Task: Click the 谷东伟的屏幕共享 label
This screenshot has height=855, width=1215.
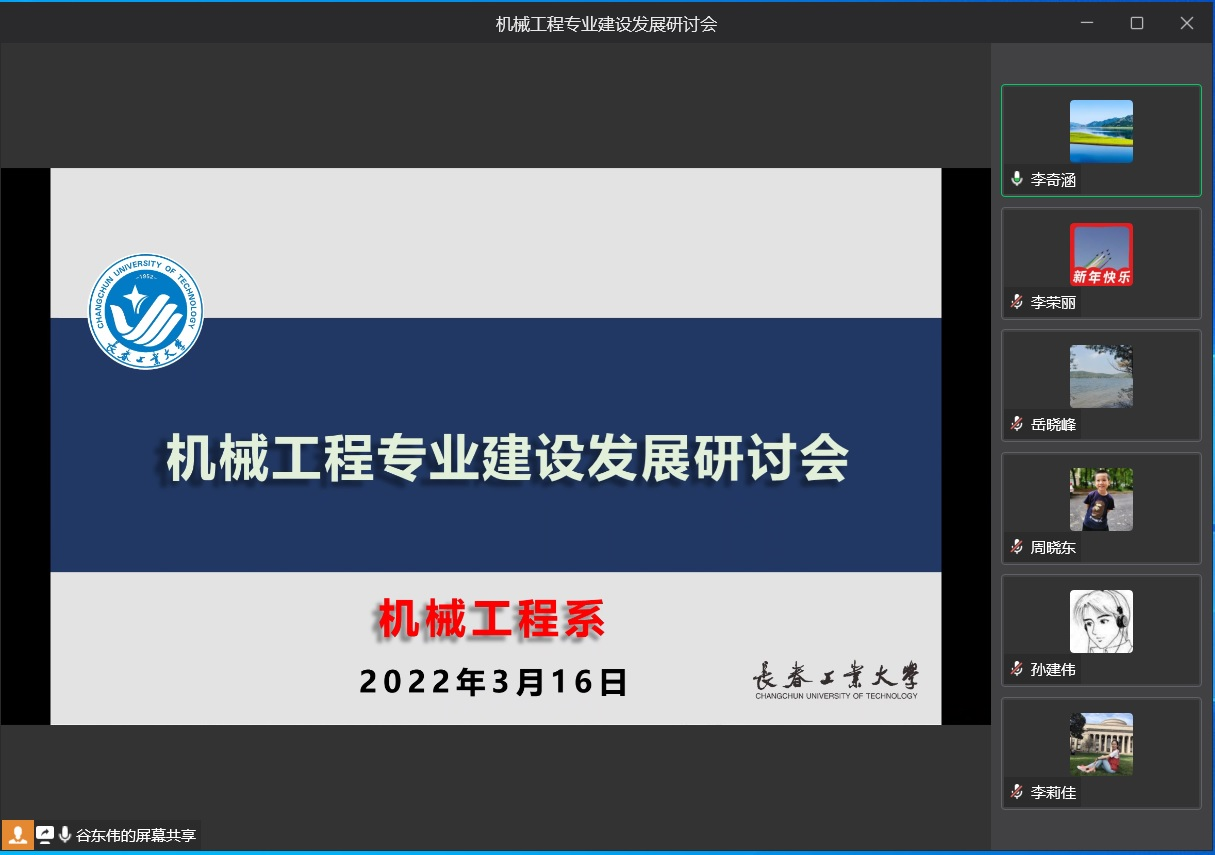Action: point(136,835)
